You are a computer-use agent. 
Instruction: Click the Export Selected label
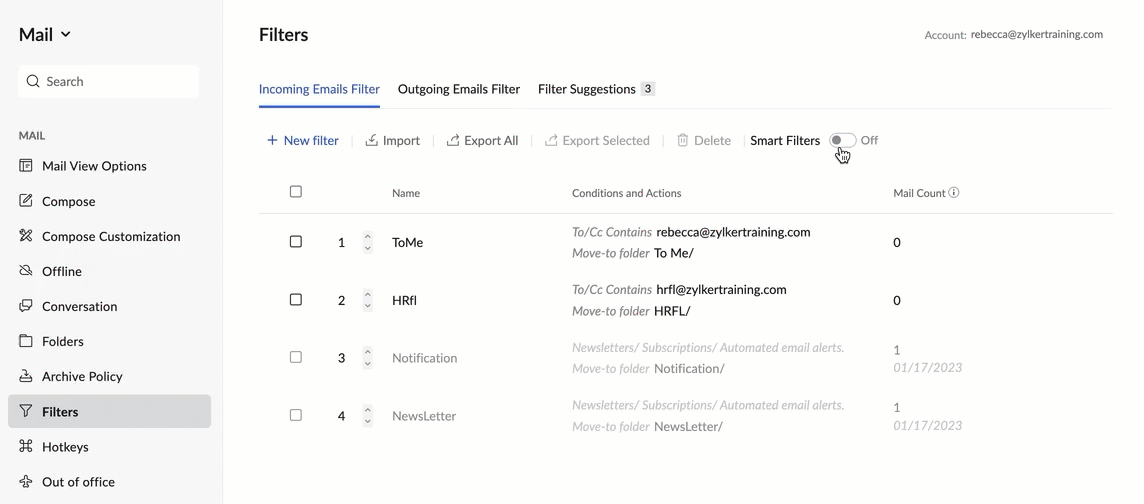point(606,141)
